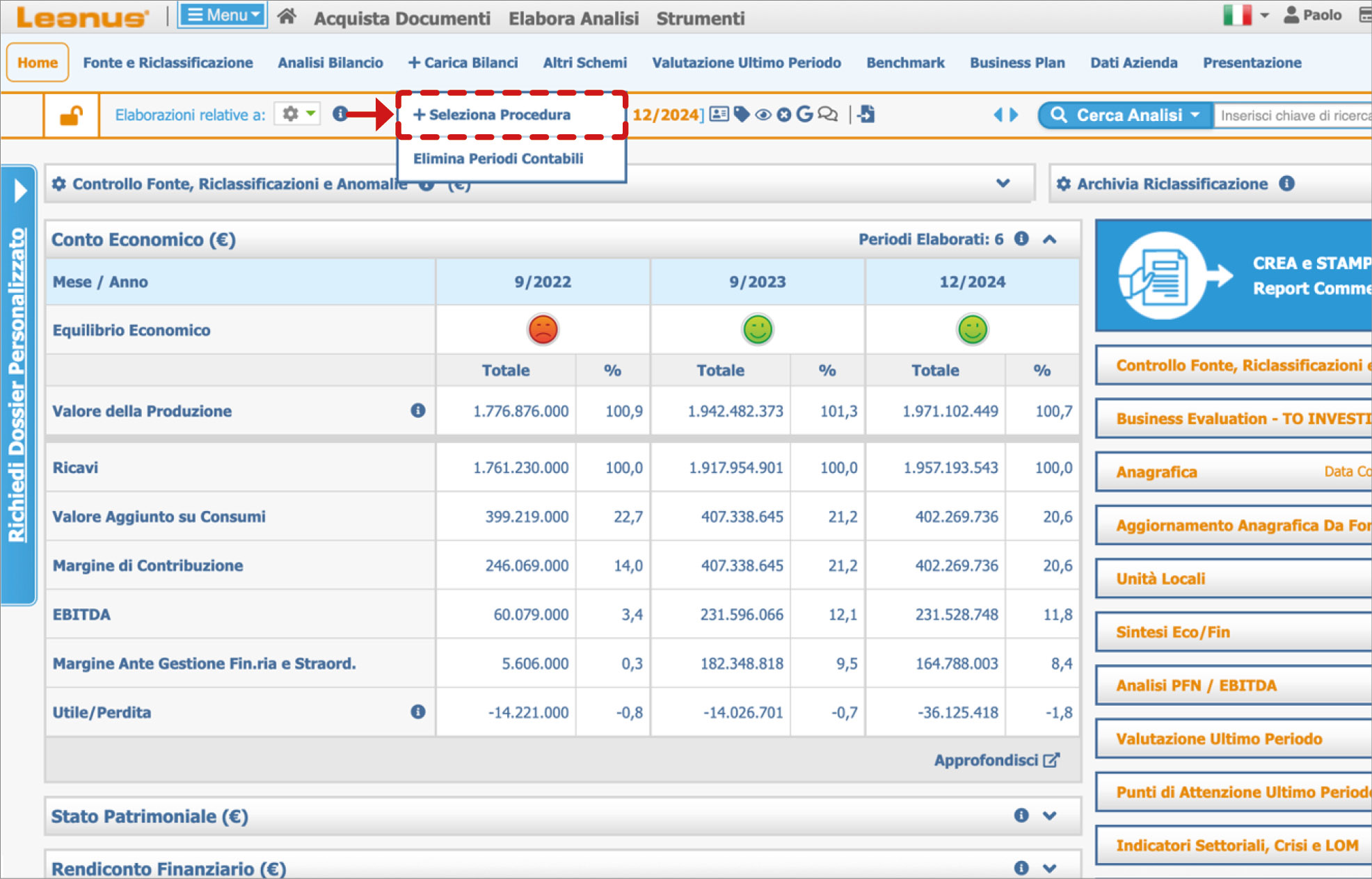Viewport: 1372px width, 879px height.
Task: Open the ID card icon in toolbar
Action: (719, 115)
